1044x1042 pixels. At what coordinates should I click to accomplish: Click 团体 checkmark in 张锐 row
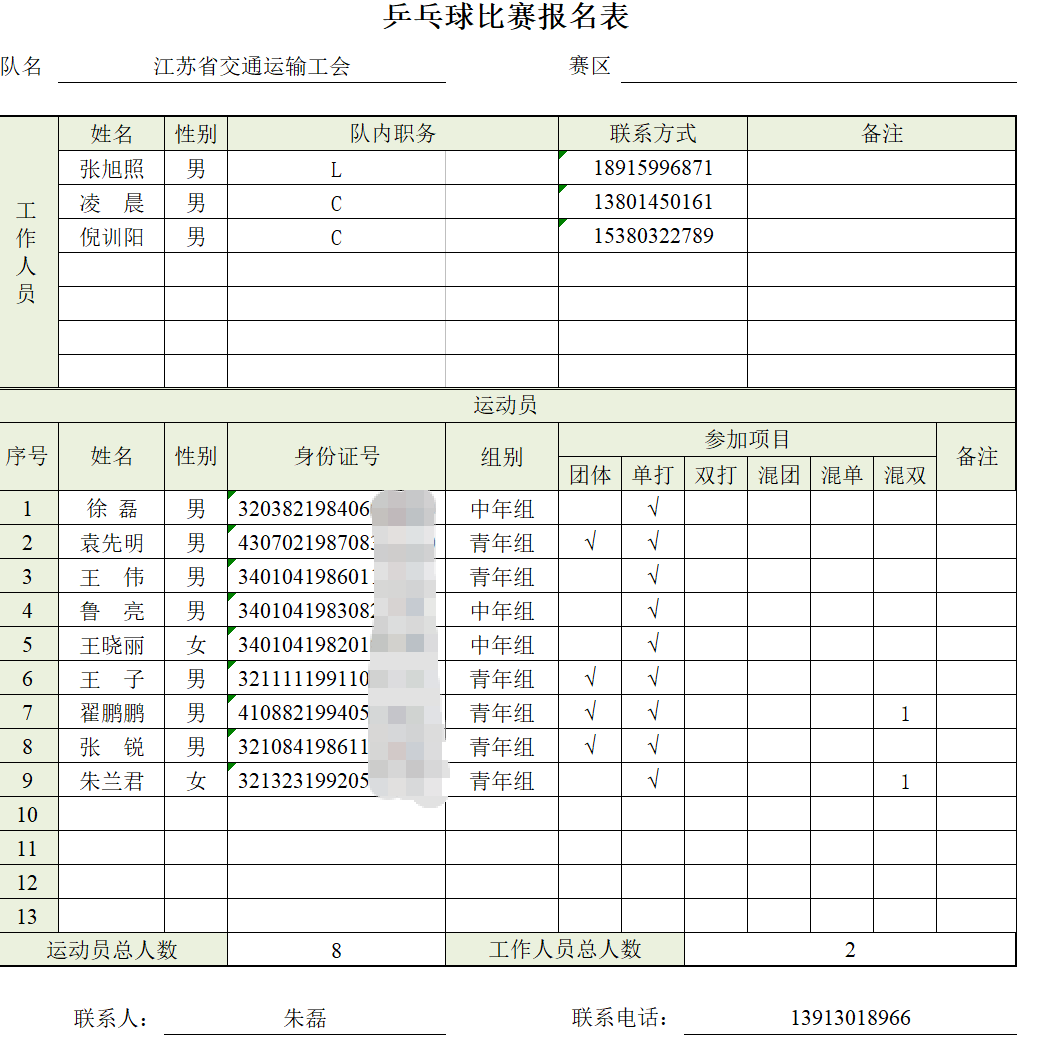tap(590, 746)
